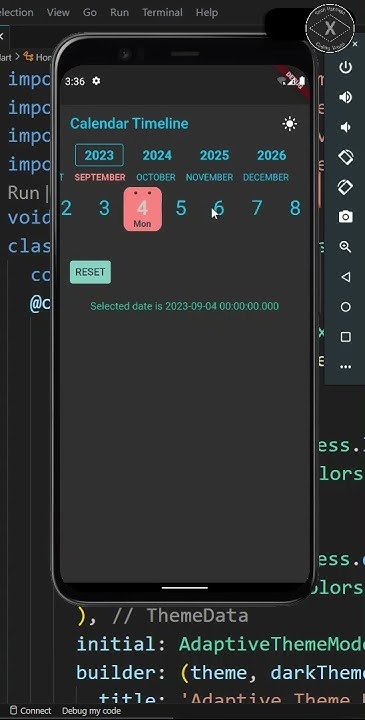Select the year 2024
The width and height of the screenshot is (365, 720).
[157, 155]
